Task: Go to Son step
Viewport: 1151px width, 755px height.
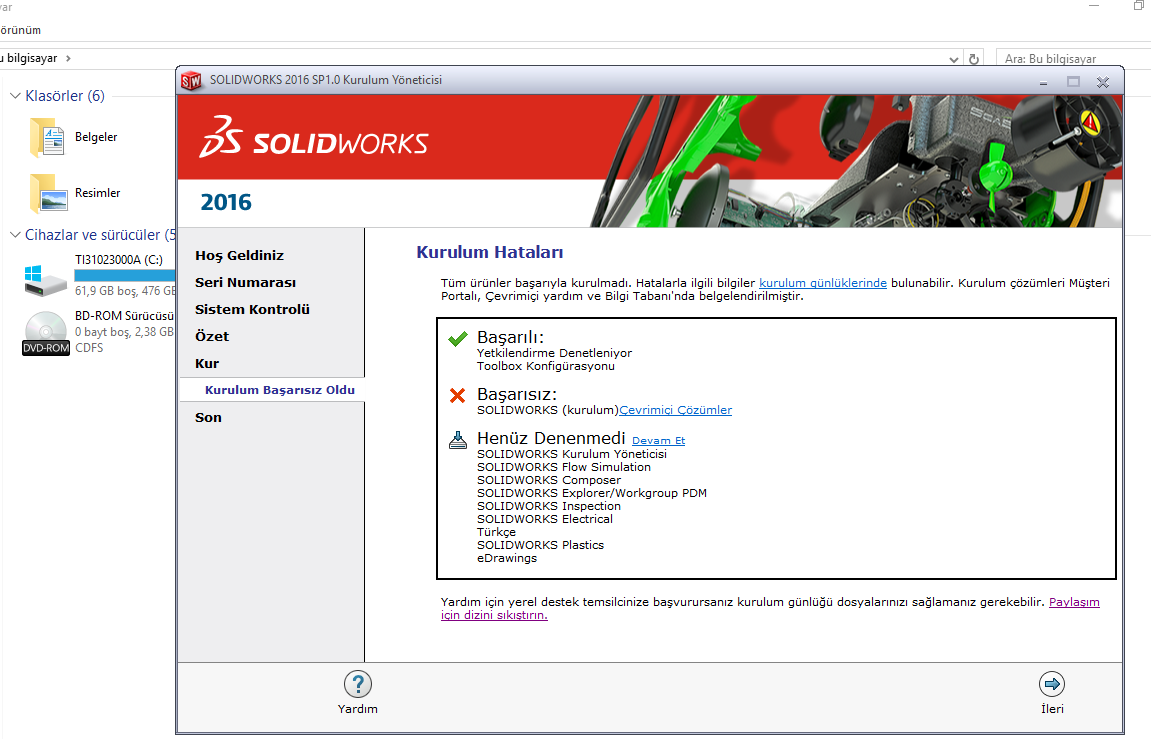Action: coord(208,417)
